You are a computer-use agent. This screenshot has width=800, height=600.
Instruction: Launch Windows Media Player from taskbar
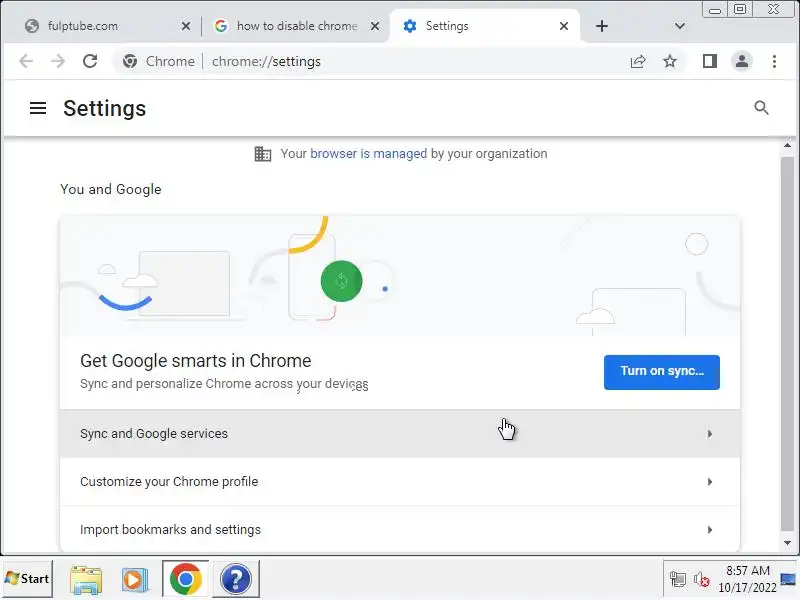135,580
